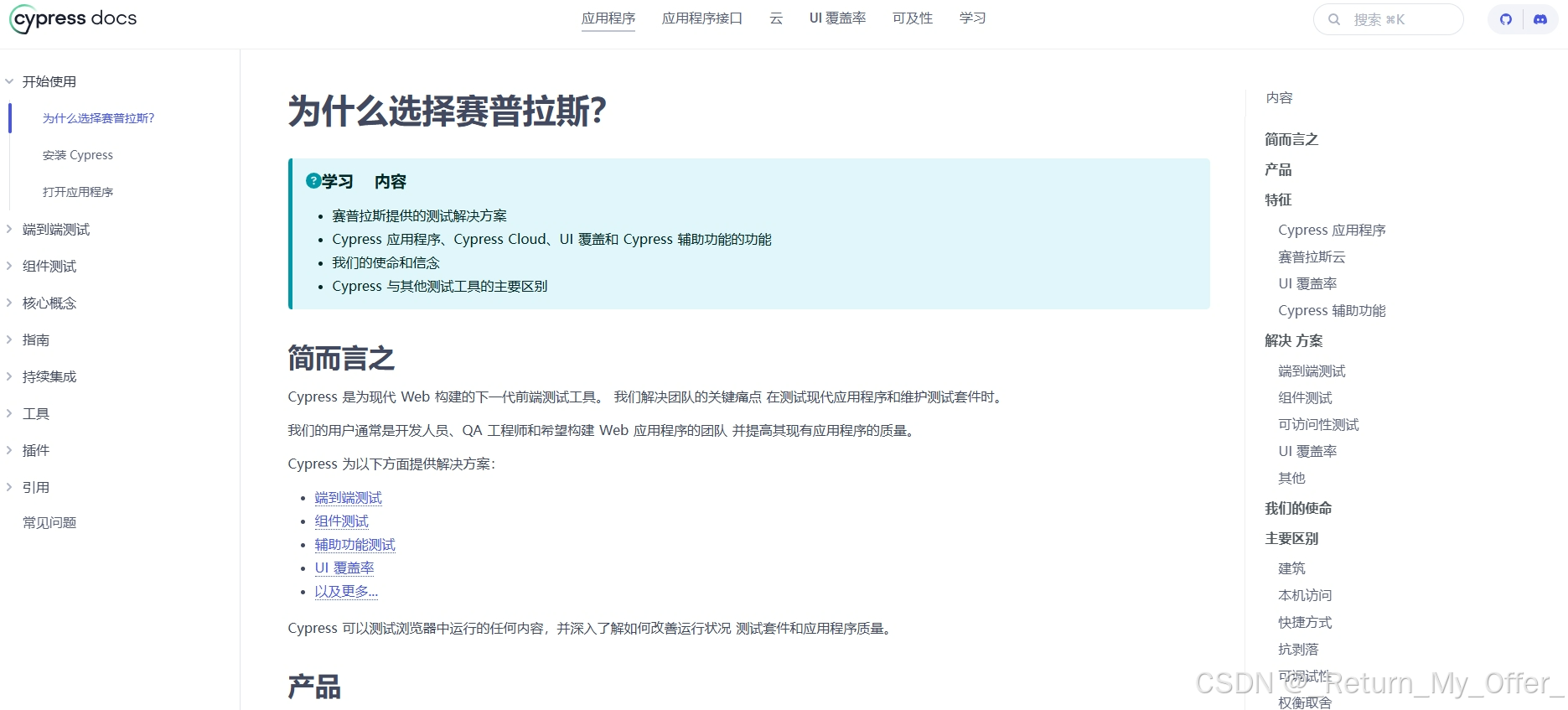Jump to 本机访问 in the contents

point(1305,595)
